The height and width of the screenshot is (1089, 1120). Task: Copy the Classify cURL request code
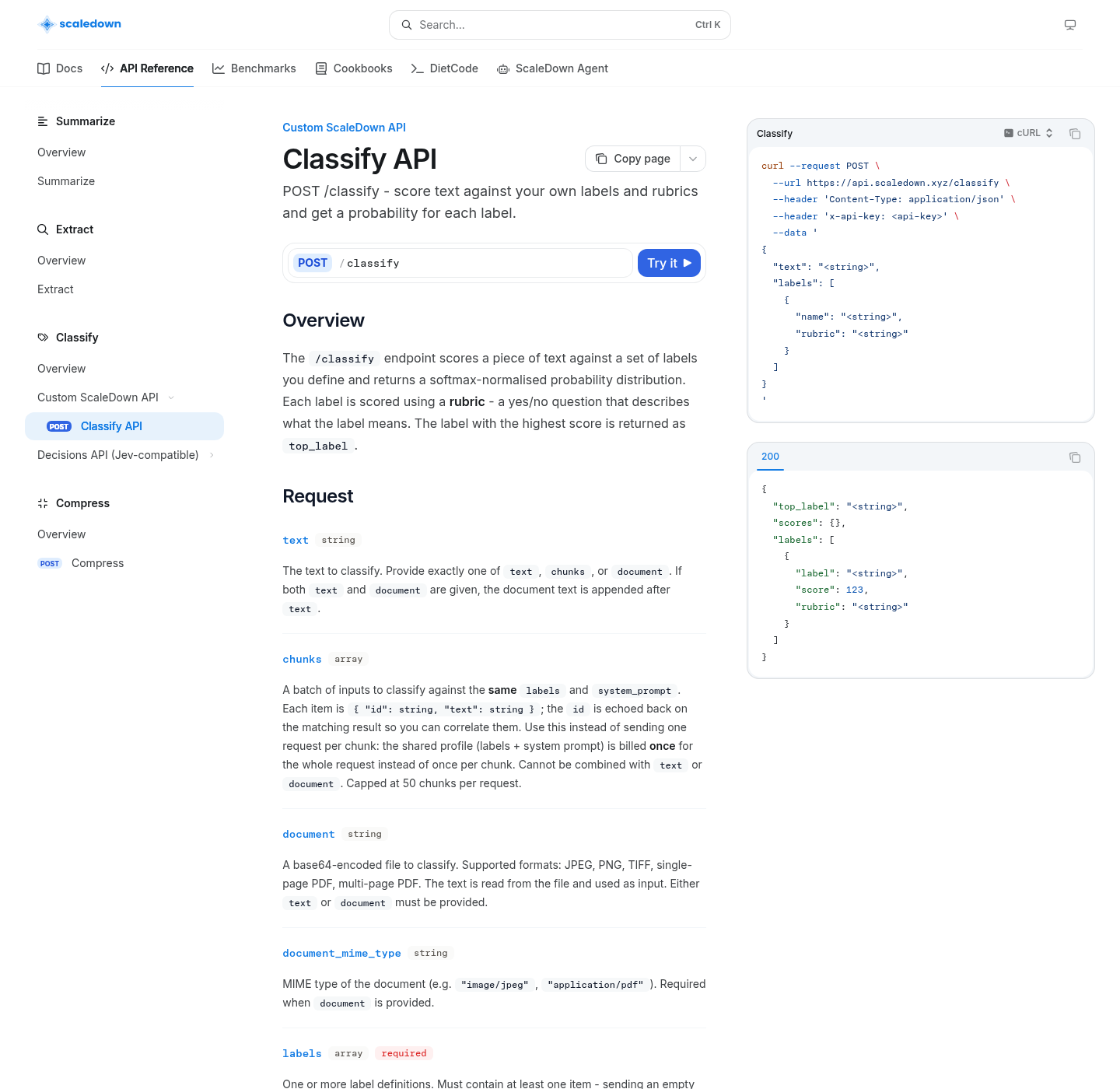tap(1075, 134)
